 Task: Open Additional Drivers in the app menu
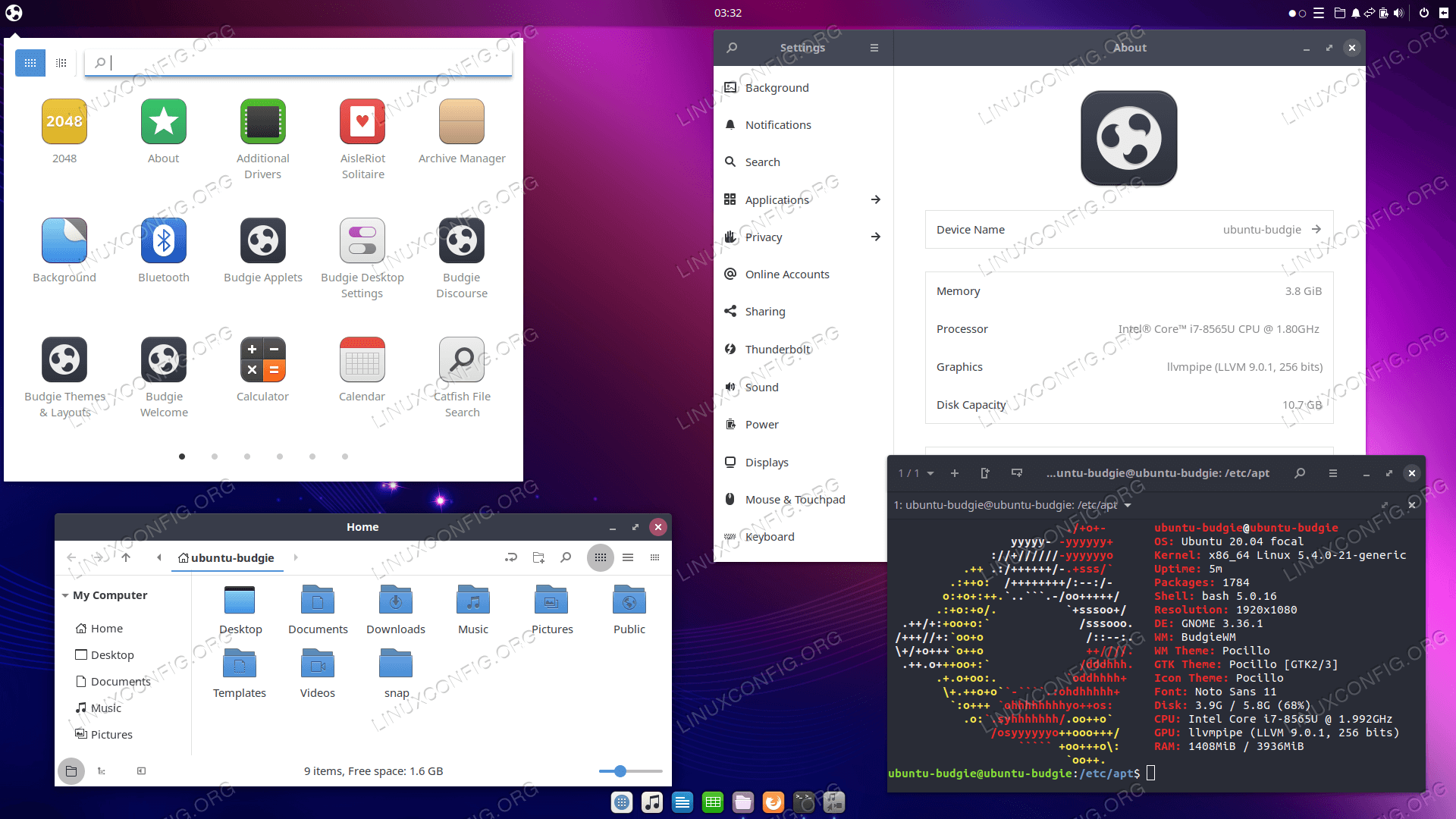(263, 139)
